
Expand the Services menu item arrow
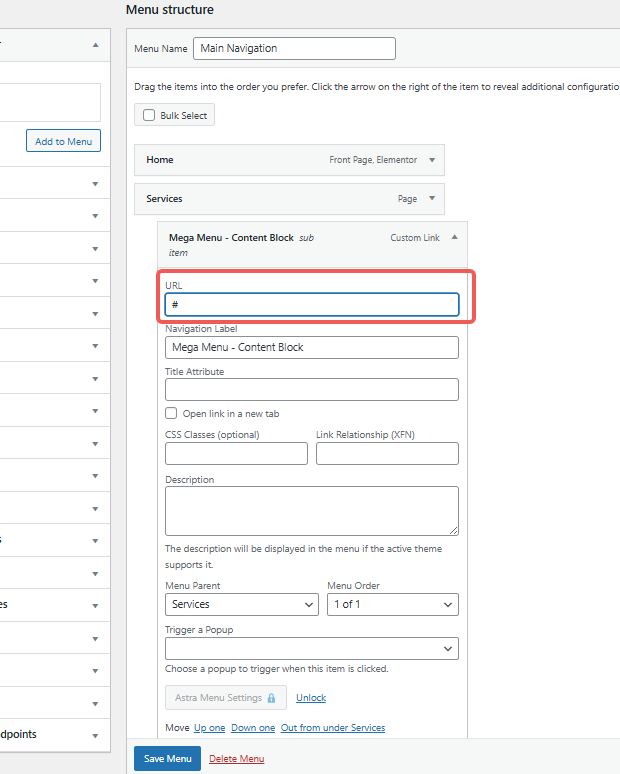coord(432,199)
